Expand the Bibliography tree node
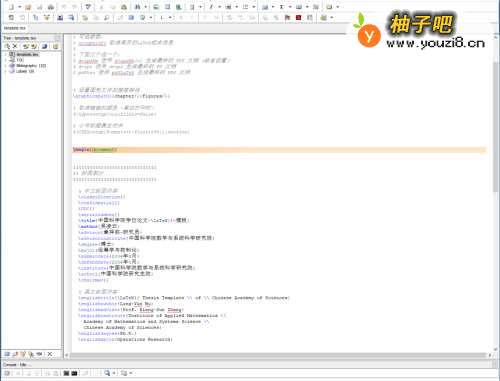500x381 pixels. [5, 66]
